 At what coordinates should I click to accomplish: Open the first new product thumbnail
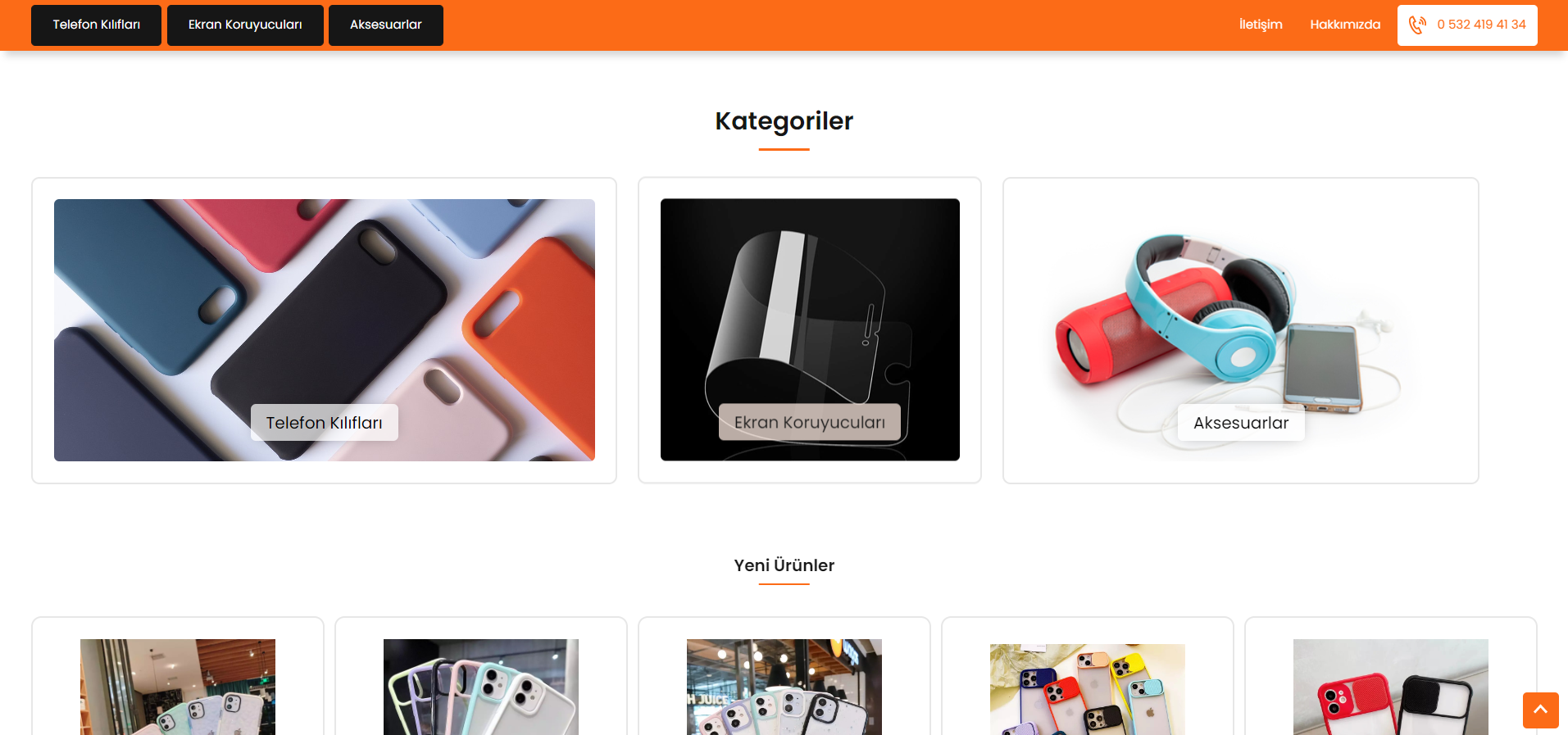(178, 687)
